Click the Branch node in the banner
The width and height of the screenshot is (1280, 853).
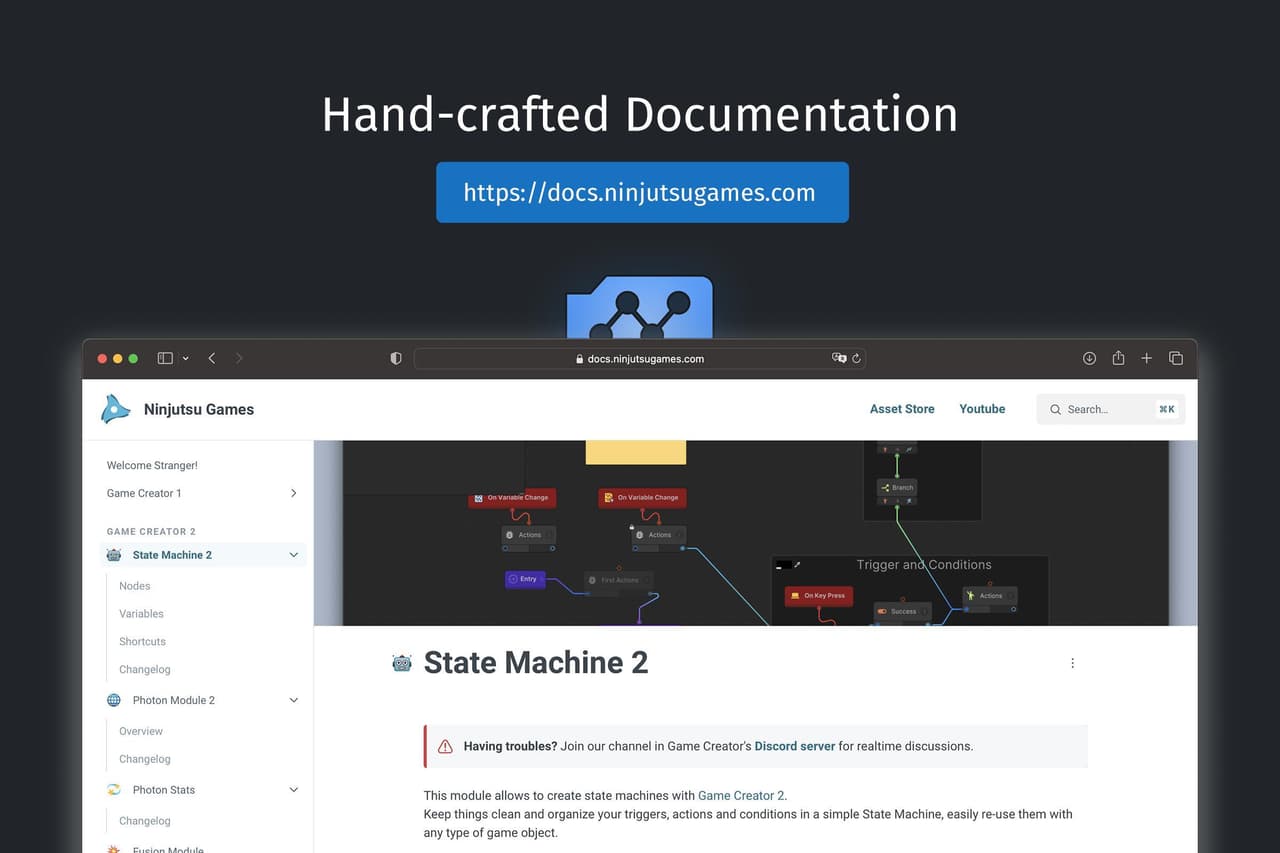click(x=897, y=488)
